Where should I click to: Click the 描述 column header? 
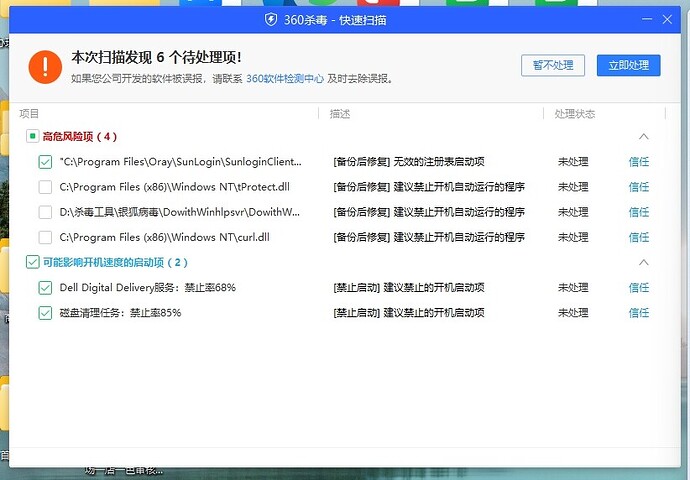pyautogui.click(x=340, y=114)
